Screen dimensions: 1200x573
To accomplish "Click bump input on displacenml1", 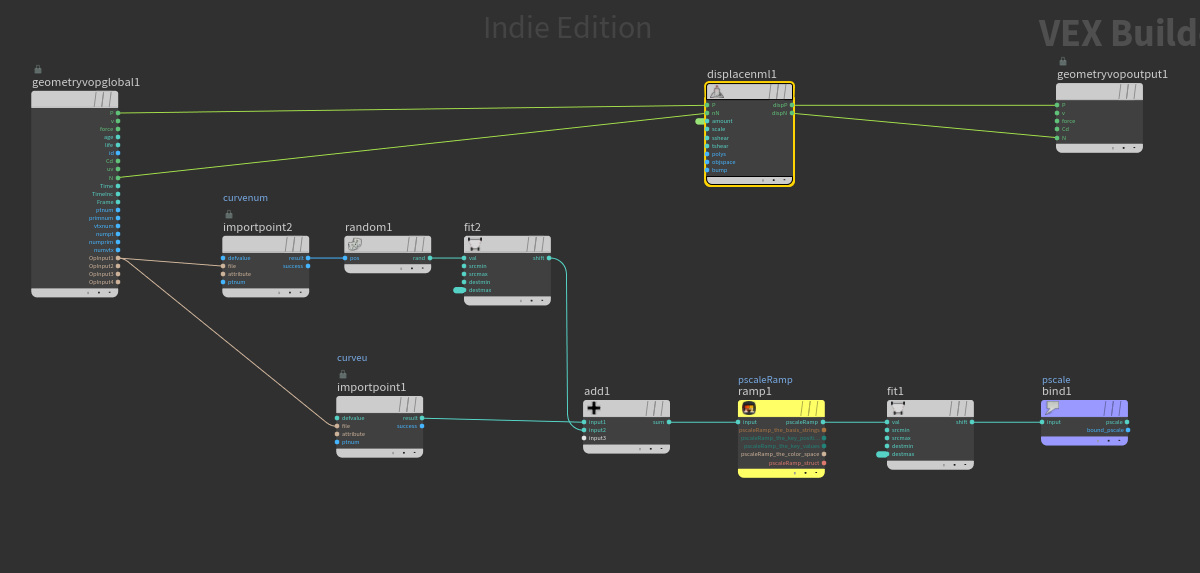I will pyautogui.click(x=707, y=170).
